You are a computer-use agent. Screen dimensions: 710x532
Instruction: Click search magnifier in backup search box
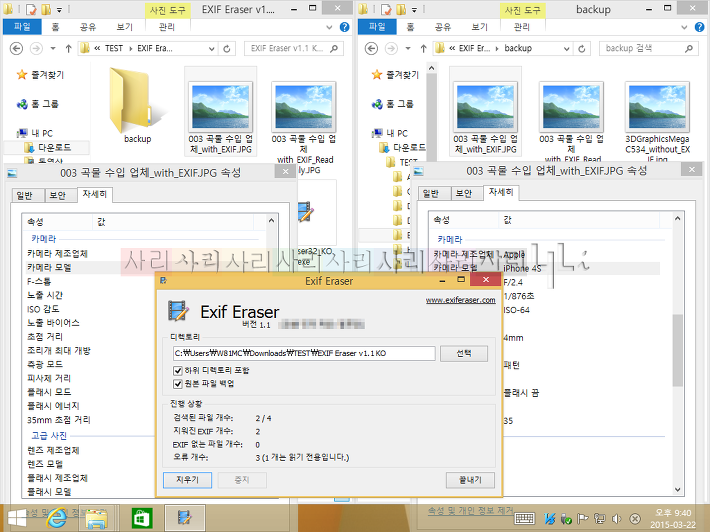[x=689, y=48]
